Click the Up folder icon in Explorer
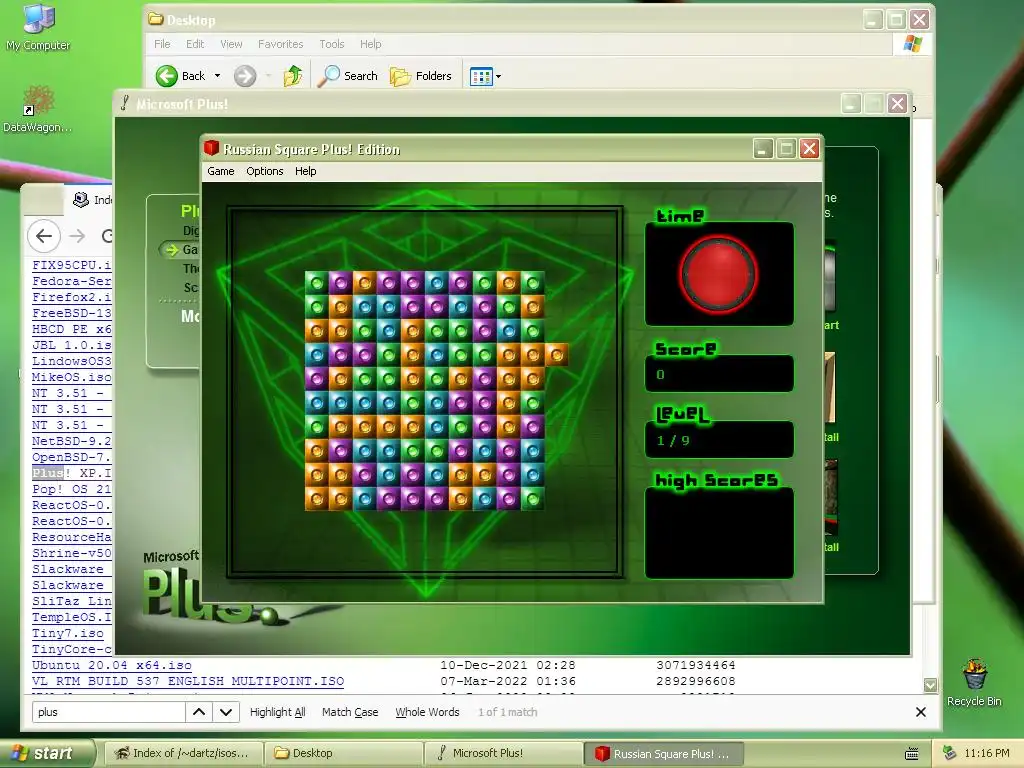Viewport: 1024px width, 768px height. point(293,76)
